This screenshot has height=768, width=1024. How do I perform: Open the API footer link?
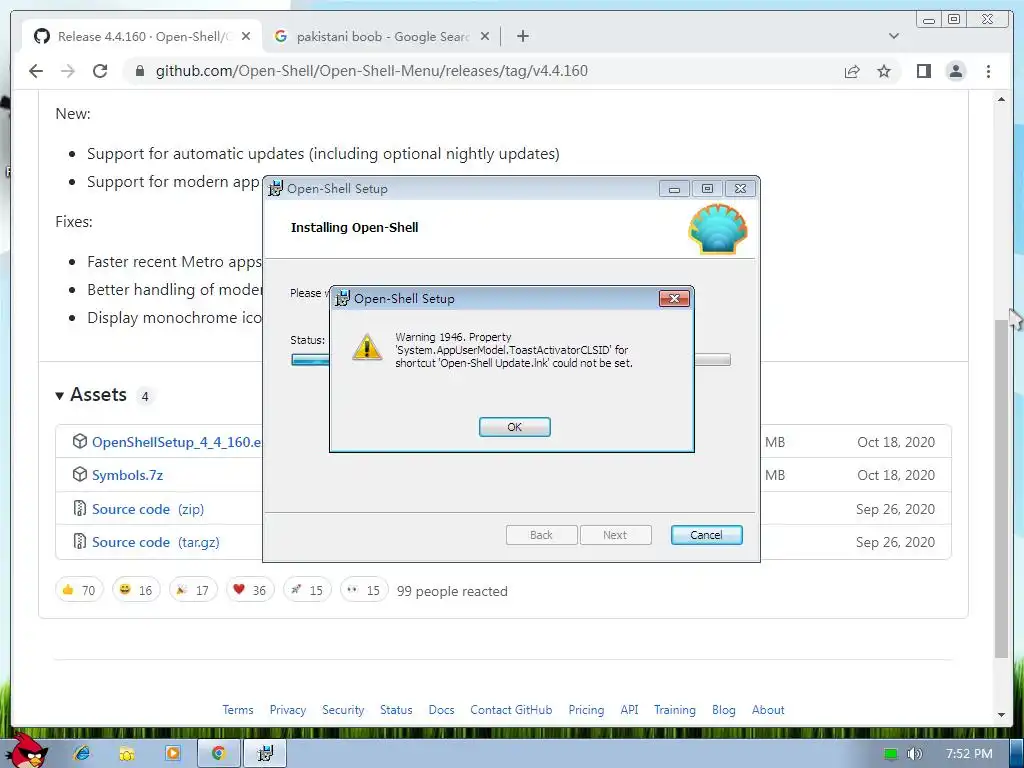pos(630,710)
